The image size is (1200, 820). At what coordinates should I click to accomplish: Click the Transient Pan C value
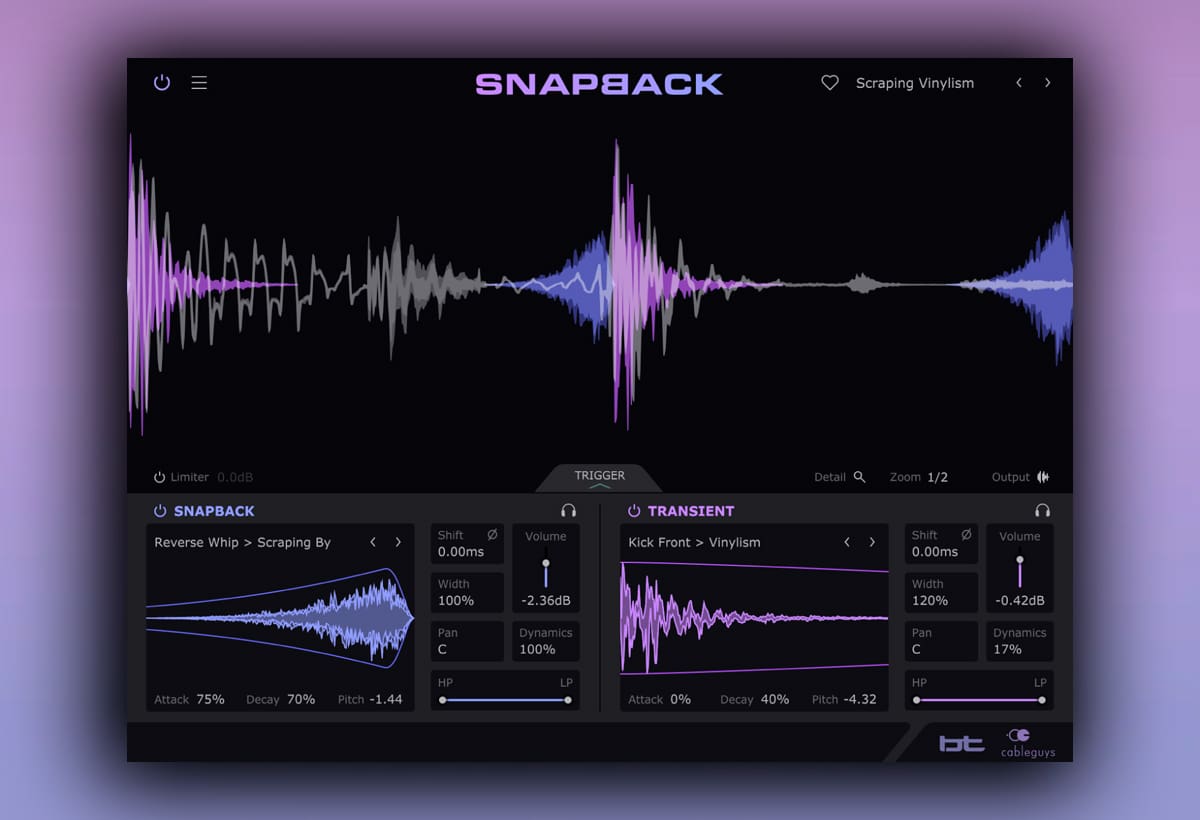pyautogui.click(x=916, y=649)
